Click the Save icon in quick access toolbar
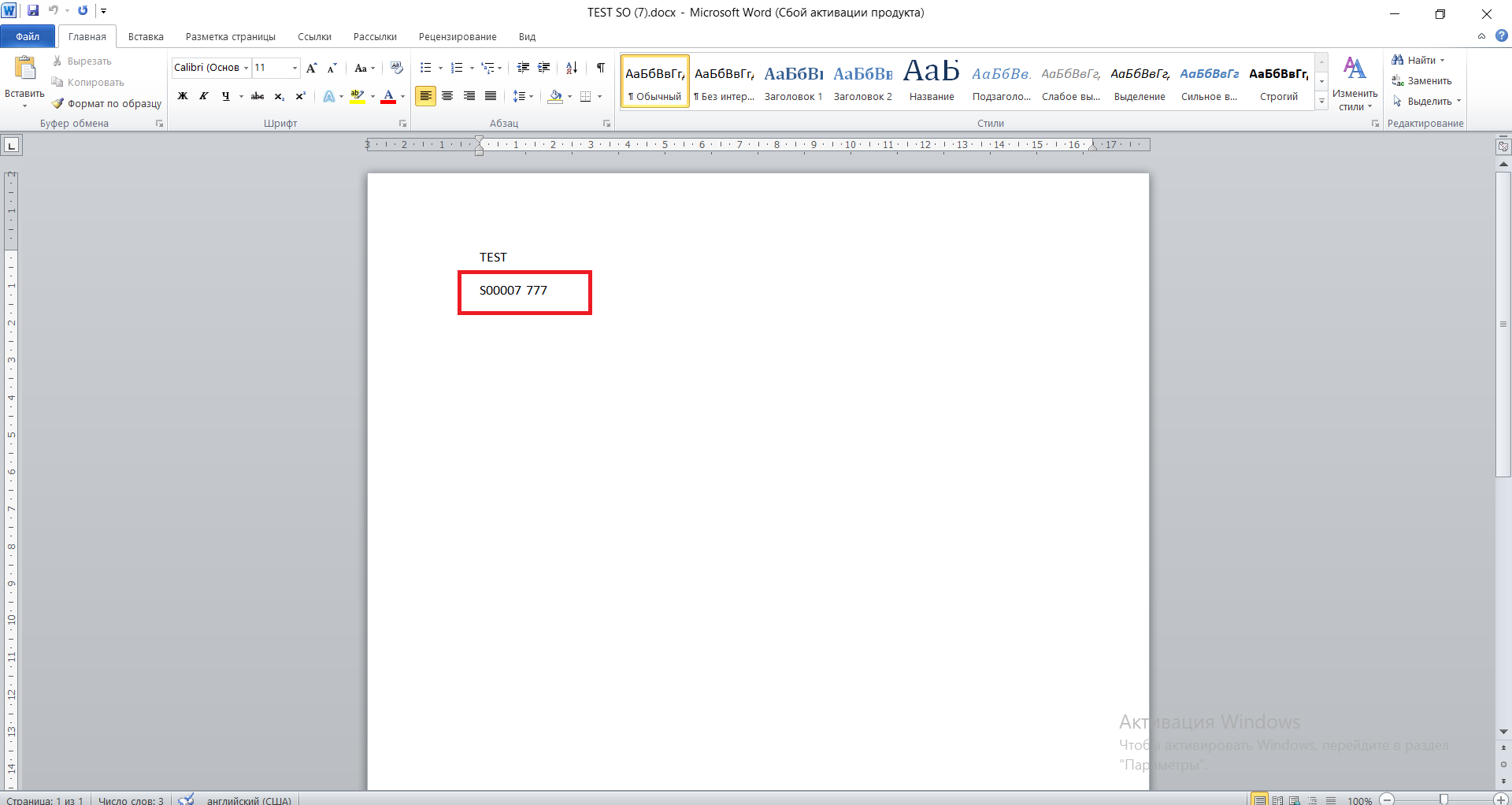 pyautogui.click(x=33, y=11)
